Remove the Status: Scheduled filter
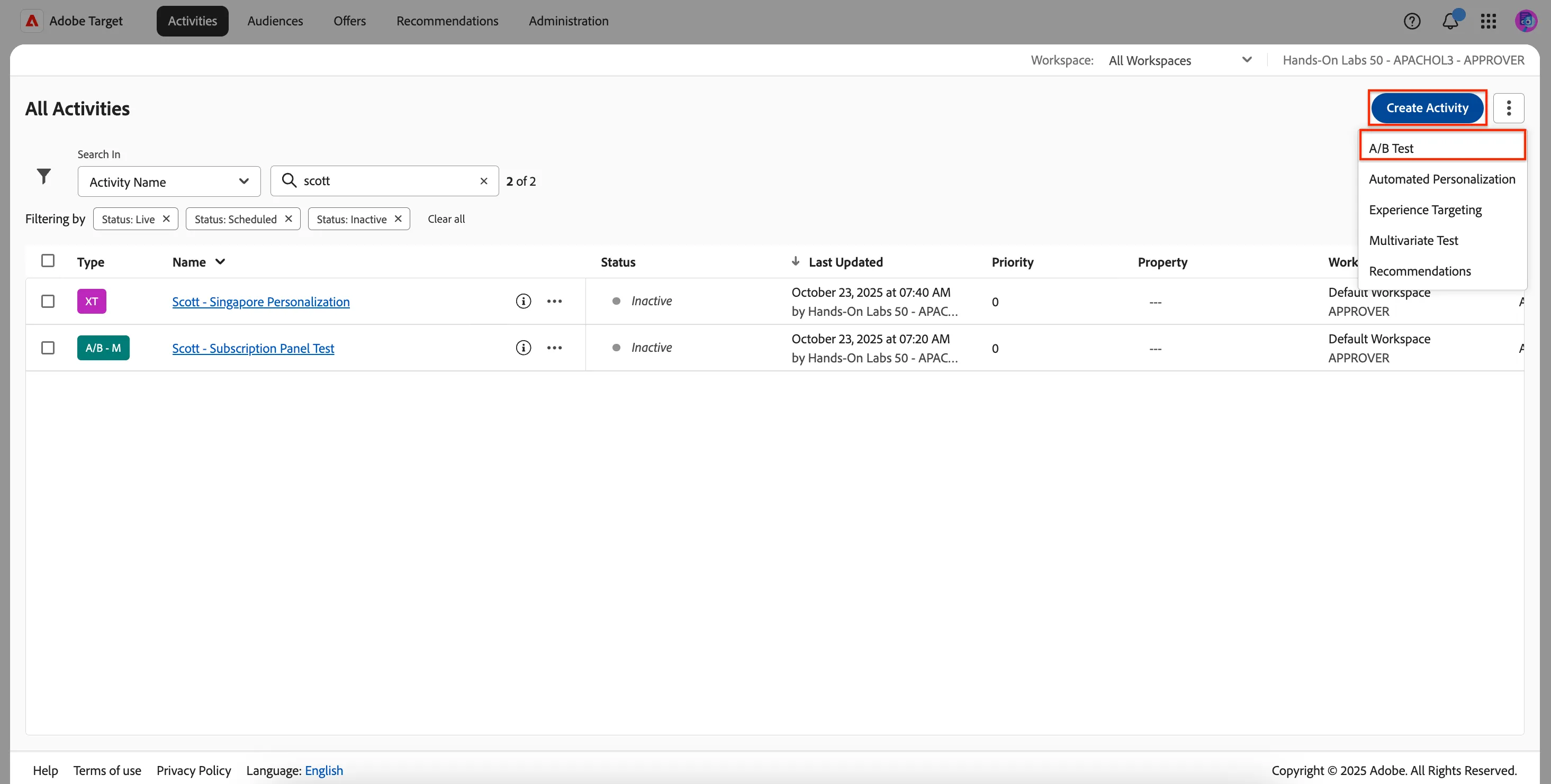 pos(288,218)
